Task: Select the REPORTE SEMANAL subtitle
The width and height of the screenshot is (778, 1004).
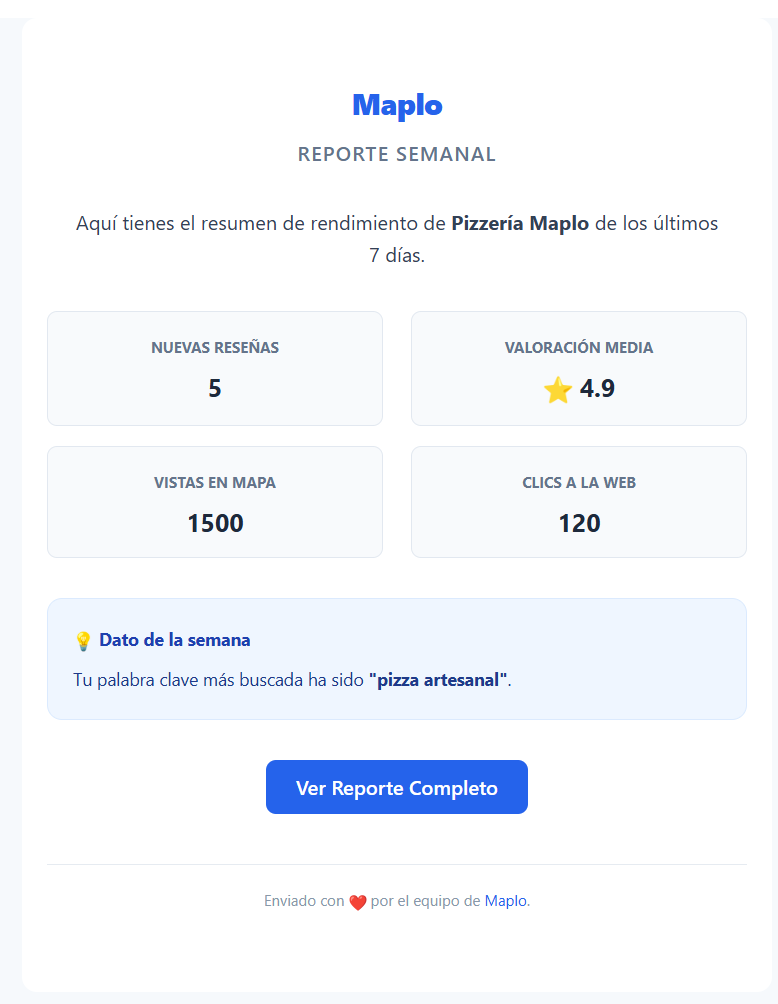Action: (396, 154)
